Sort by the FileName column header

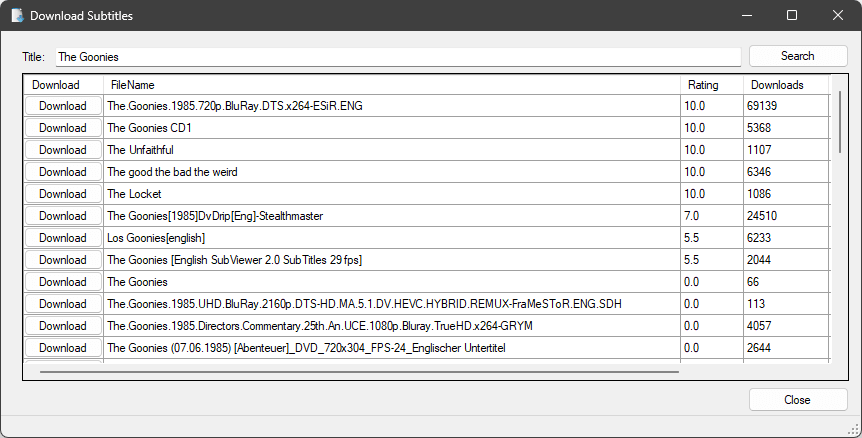point(392,85)
